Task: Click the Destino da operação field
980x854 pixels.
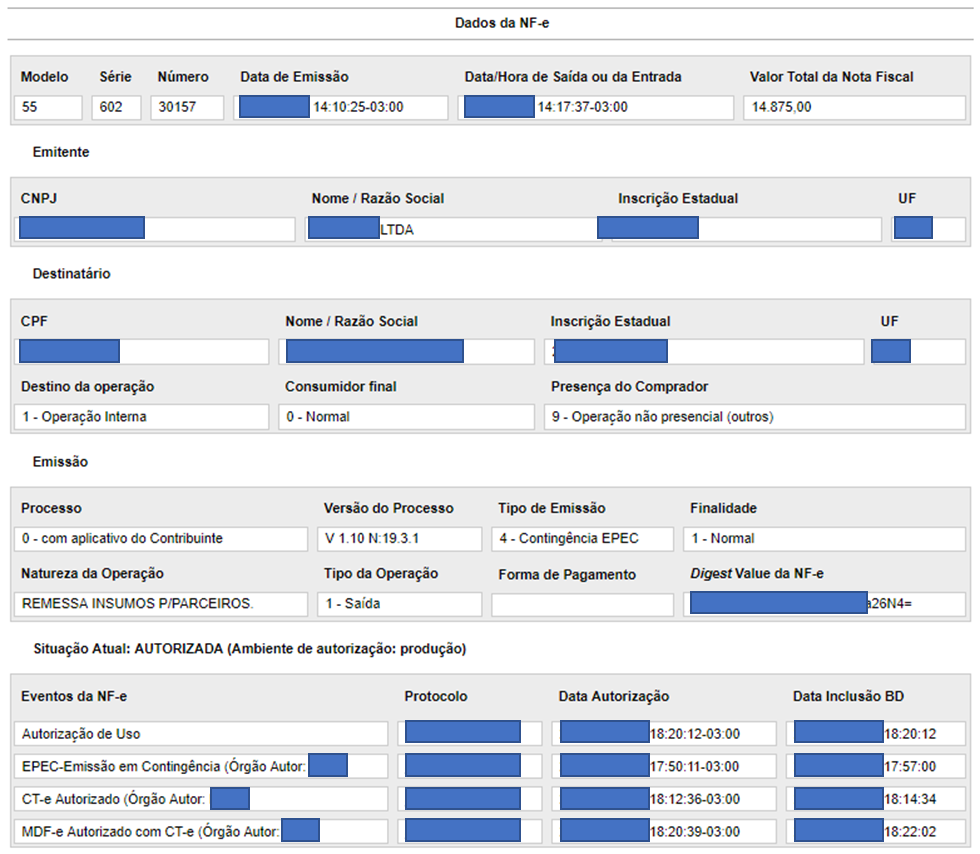Action: pos(142,416)
